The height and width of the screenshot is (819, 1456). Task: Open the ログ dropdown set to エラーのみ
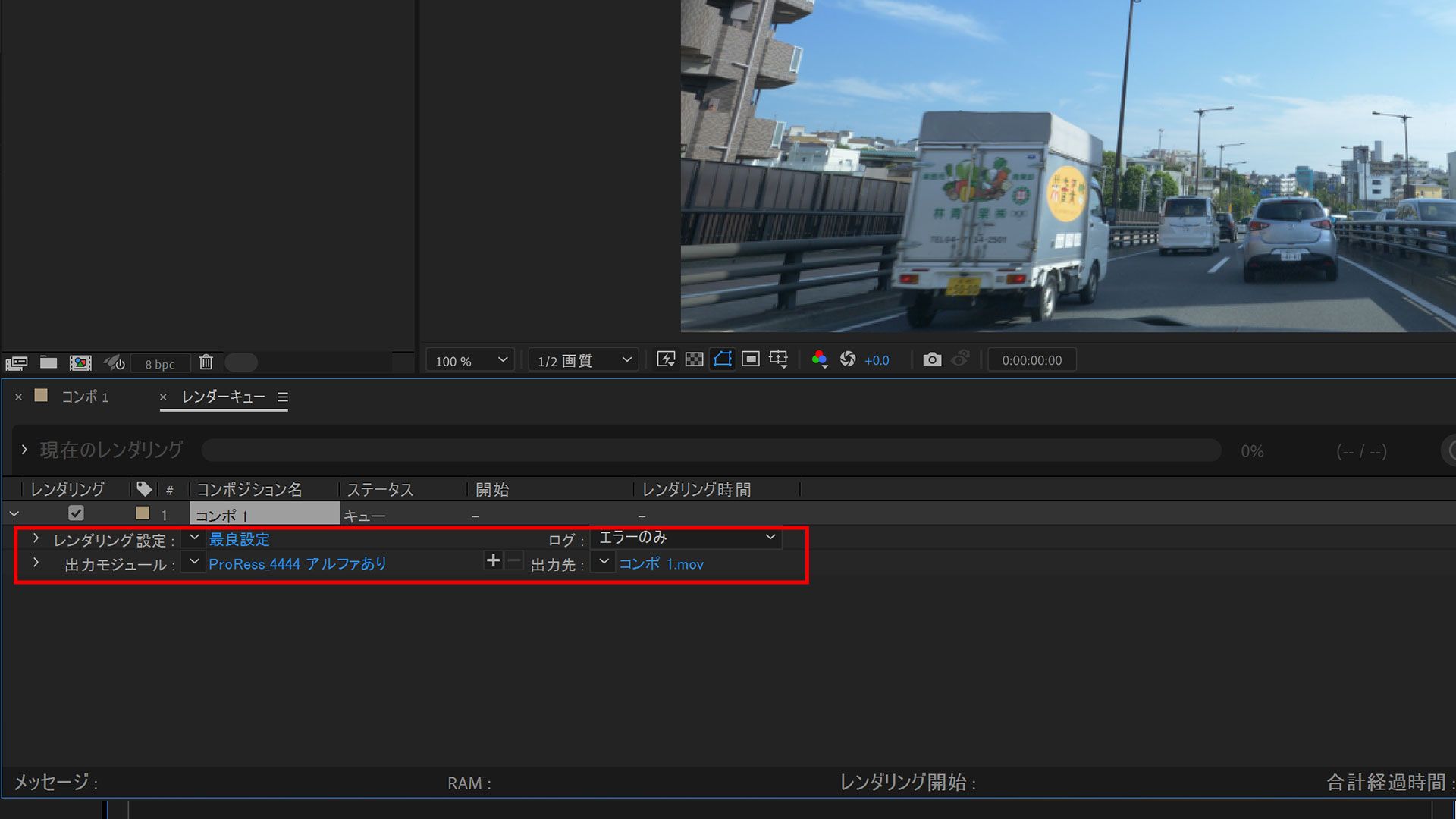(685, 538)
